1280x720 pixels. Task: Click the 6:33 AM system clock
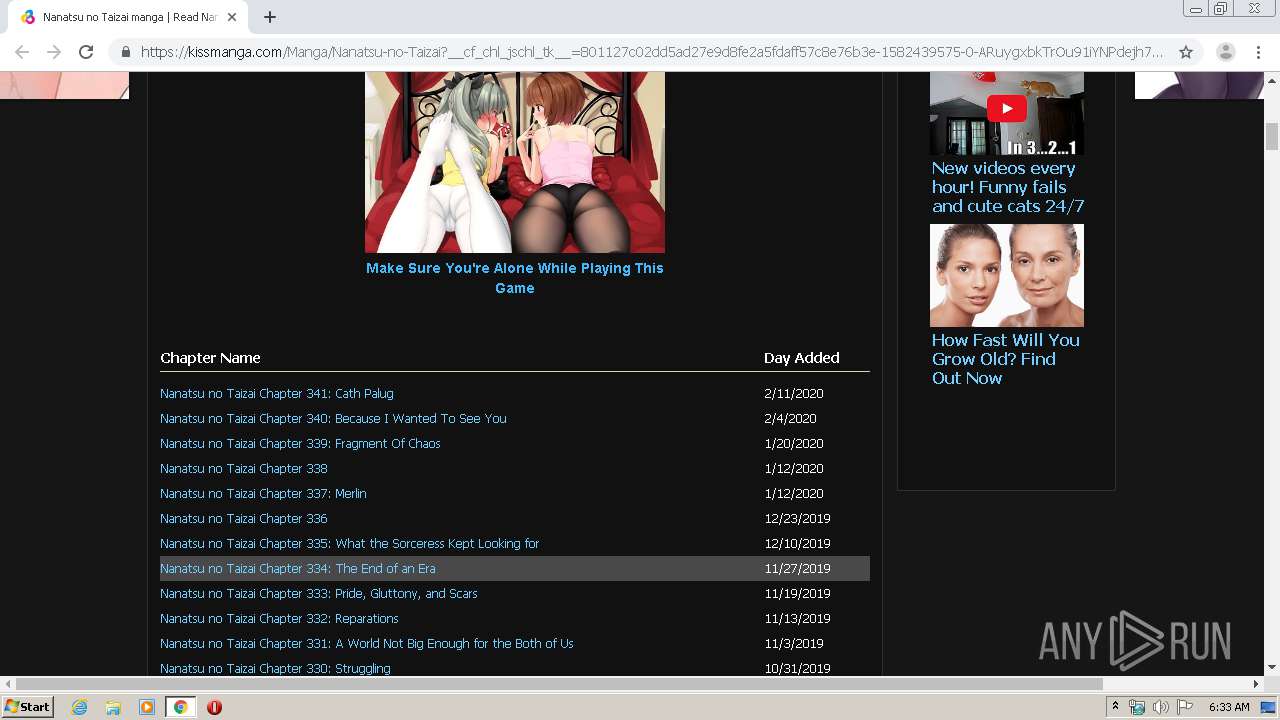click(x=1229, y=707)
